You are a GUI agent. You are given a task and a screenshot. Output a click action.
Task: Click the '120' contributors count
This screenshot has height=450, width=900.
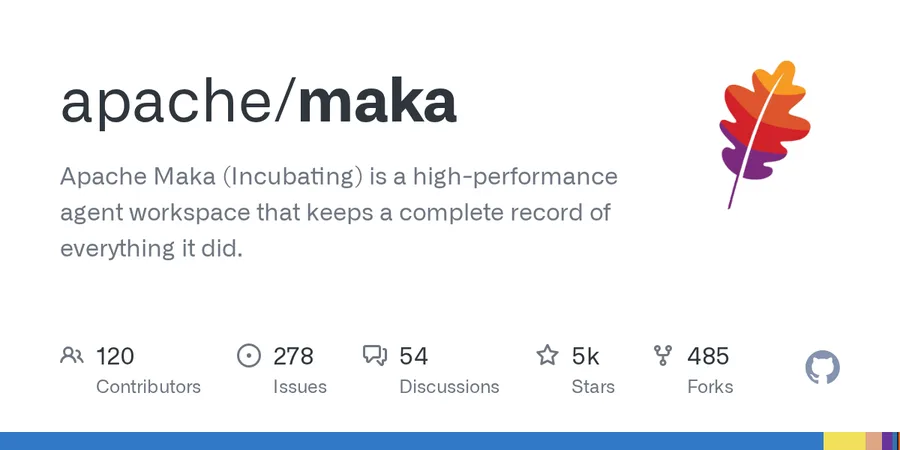coord(115,356)
